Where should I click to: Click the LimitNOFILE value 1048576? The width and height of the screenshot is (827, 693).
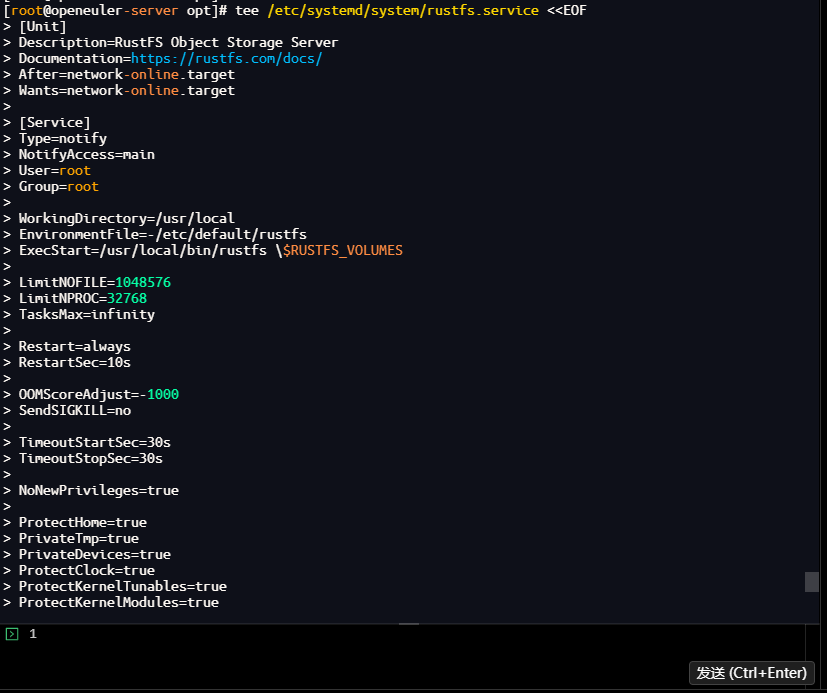click(143, 282)
